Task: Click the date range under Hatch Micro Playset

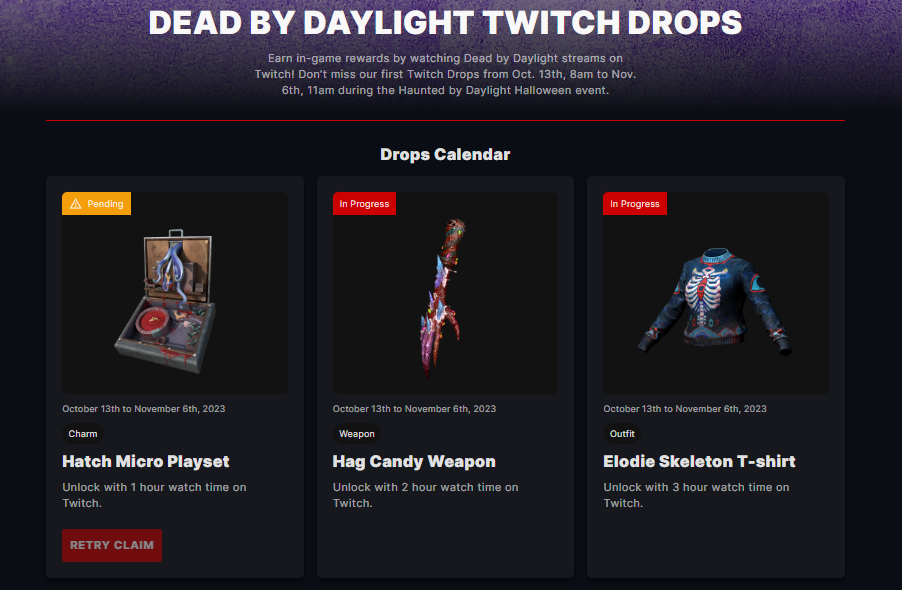Action: 144,409
